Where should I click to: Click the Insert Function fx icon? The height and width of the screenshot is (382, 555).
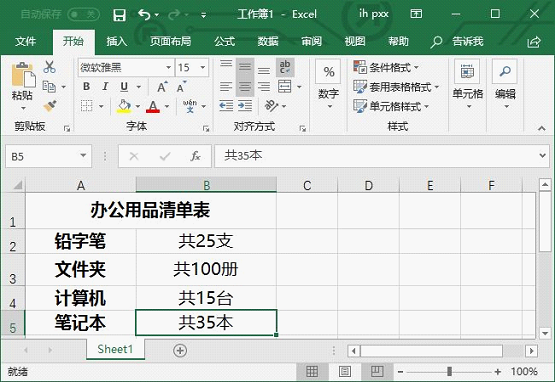click(x=195, y=156)
